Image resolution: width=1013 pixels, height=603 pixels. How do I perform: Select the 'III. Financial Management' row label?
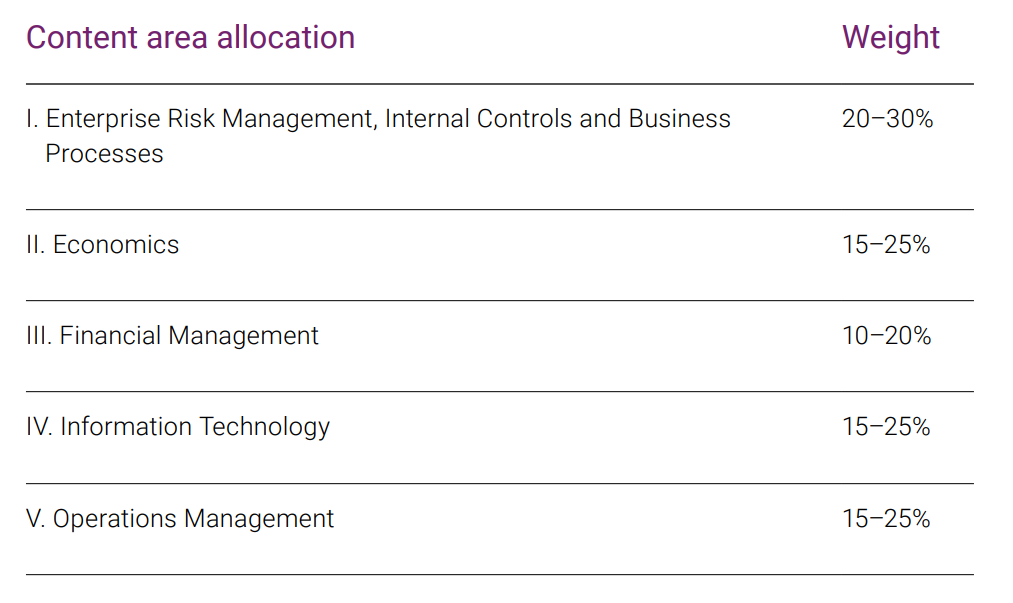(172, 336)
